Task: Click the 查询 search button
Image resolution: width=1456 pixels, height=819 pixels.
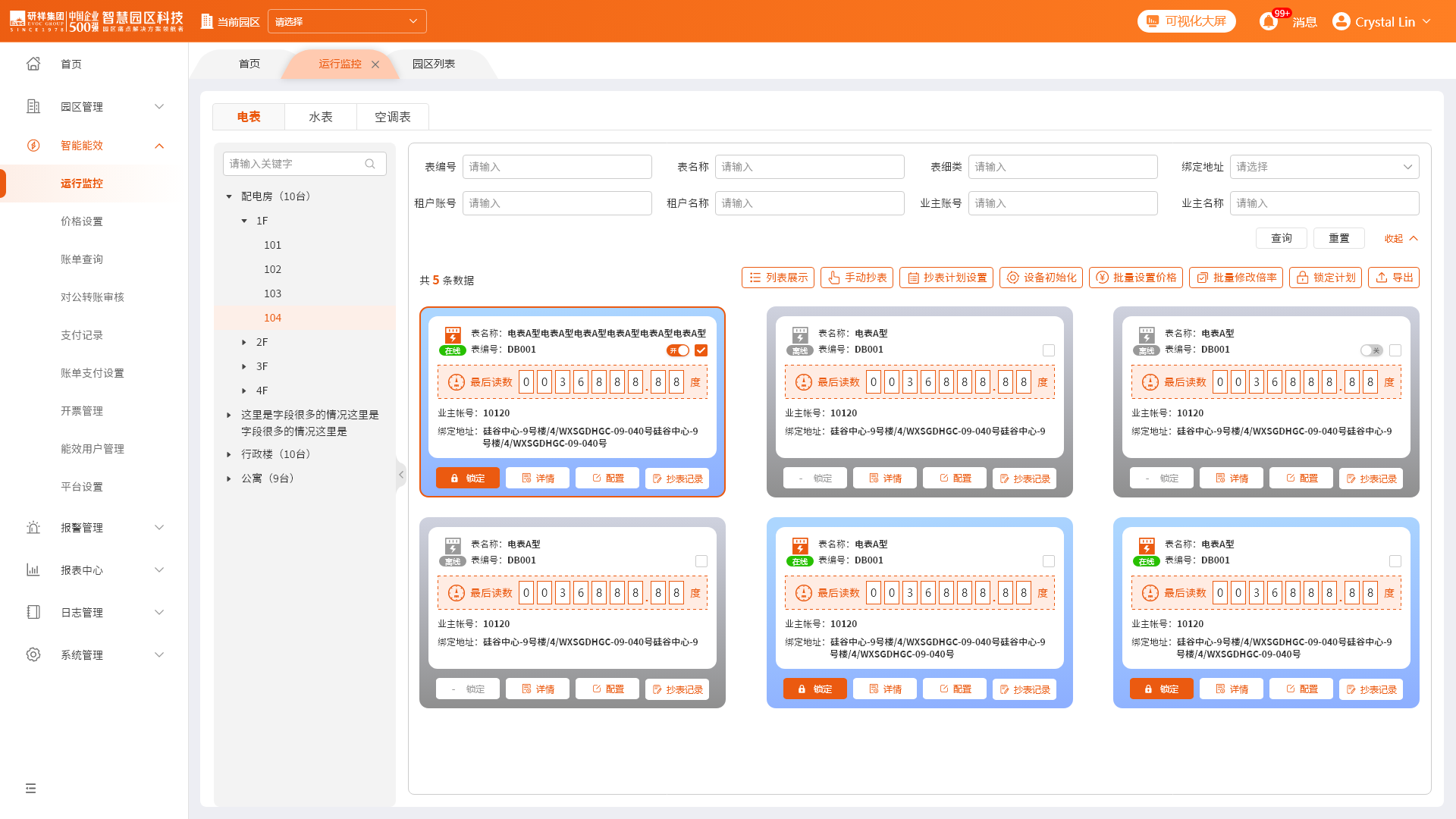Action: tap(1281, 238)
